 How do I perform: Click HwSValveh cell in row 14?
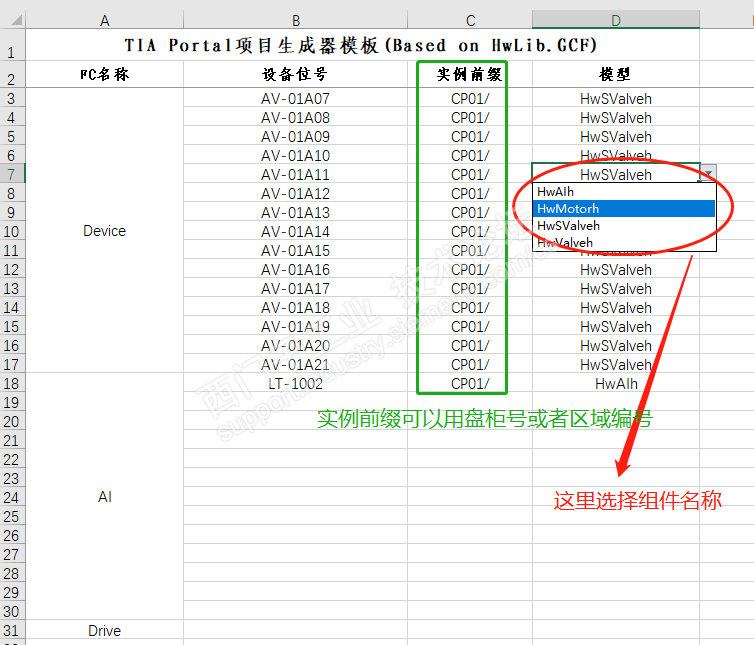(x=616, y=307)
